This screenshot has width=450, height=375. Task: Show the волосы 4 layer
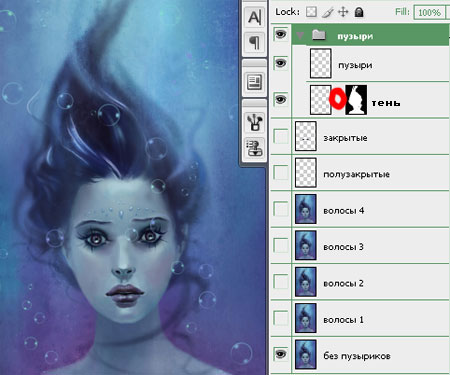click(x=281, y=209)
